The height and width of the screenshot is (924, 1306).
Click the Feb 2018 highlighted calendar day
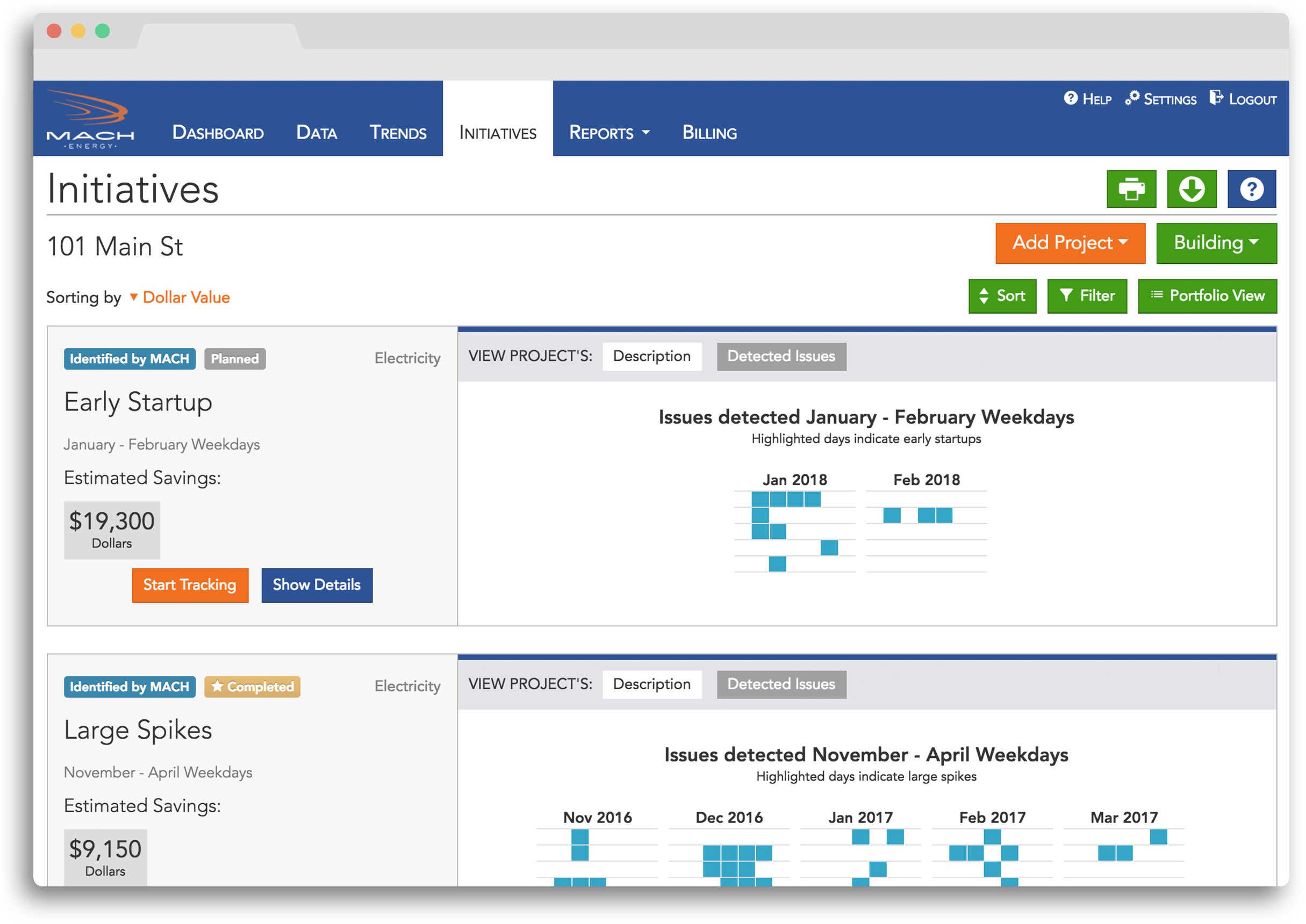(x=891, y=516)
